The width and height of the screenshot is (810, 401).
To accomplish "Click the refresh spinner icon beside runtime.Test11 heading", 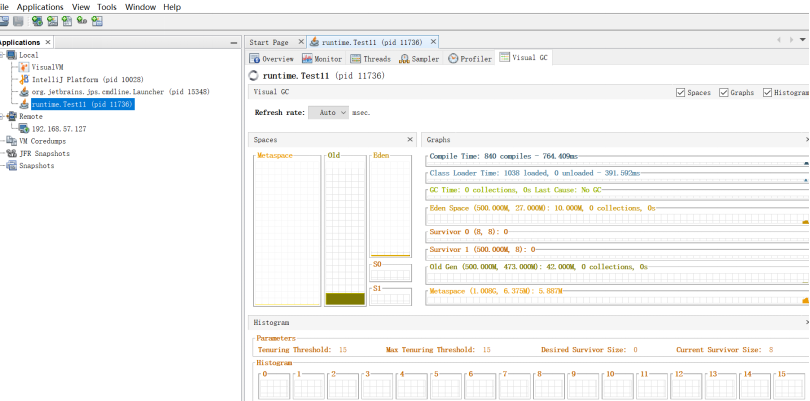I will click(254, 75).
